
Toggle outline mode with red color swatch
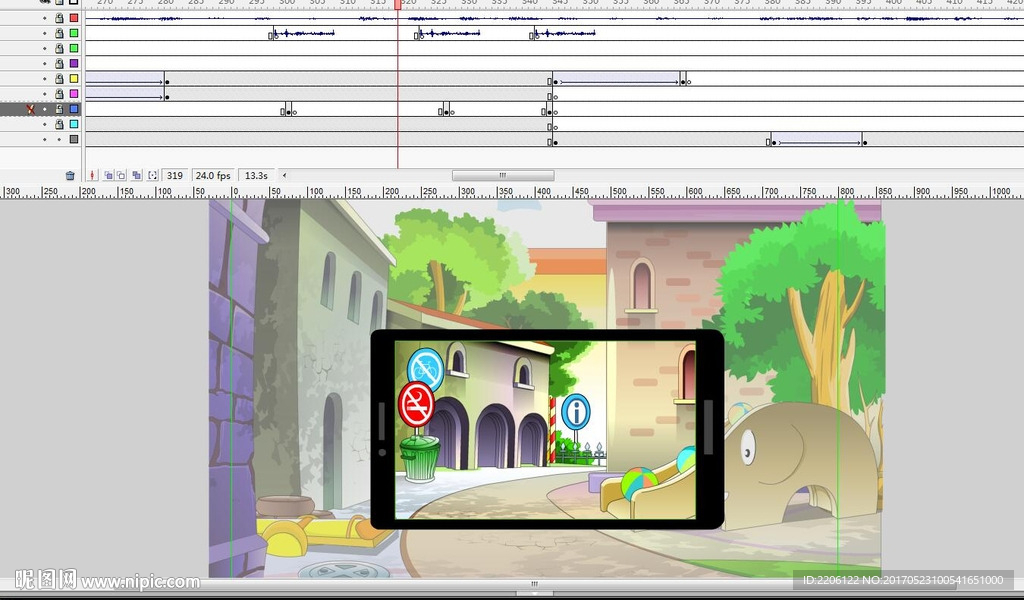pyautogui.click(x=74, y=18)
